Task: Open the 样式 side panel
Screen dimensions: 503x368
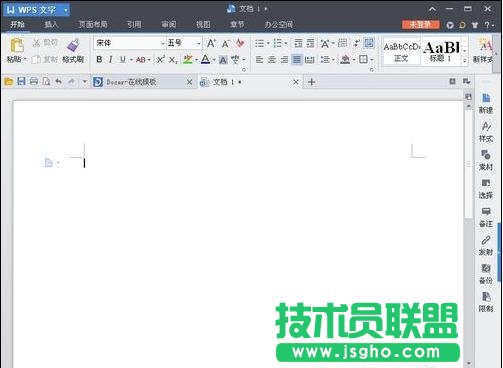Action: pyautogui.click(x=486, y=132)
